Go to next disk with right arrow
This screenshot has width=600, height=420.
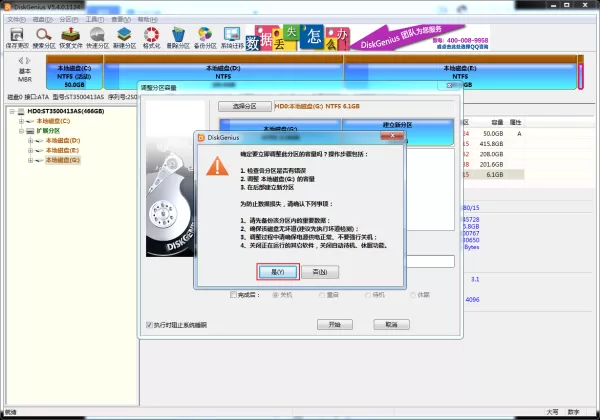[28, 60]
